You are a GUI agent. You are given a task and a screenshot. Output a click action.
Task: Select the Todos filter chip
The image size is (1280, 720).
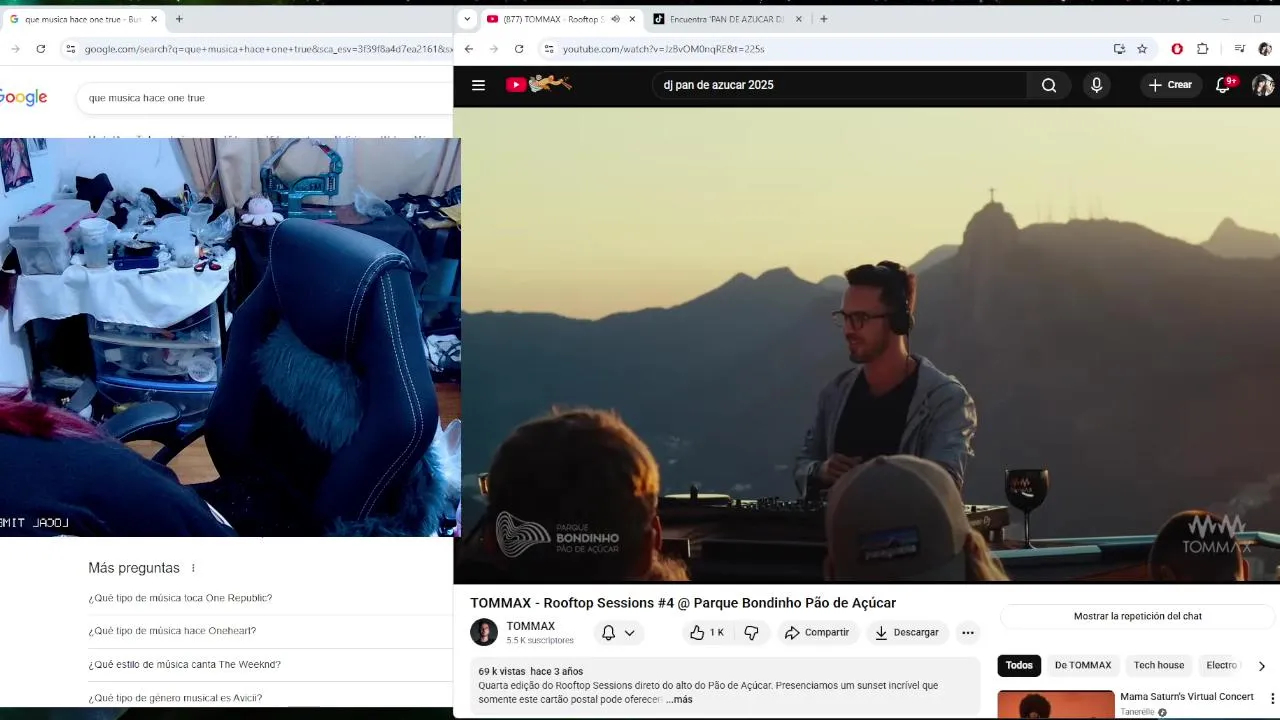(1019, 665)
